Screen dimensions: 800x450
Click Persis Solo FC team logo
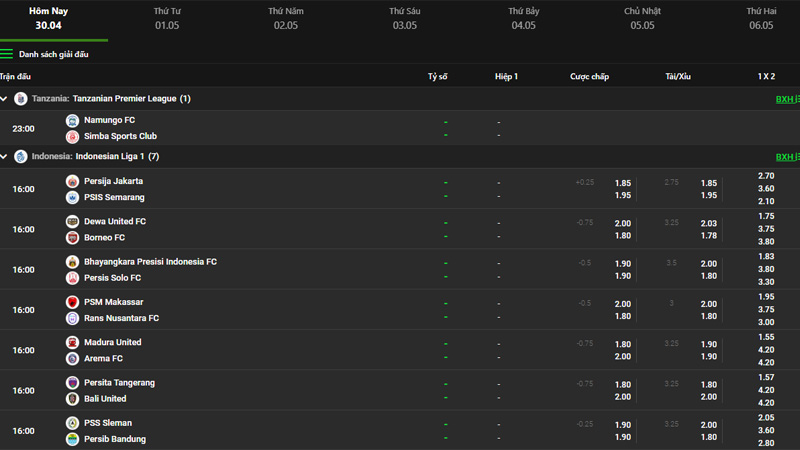pos(72,278)
